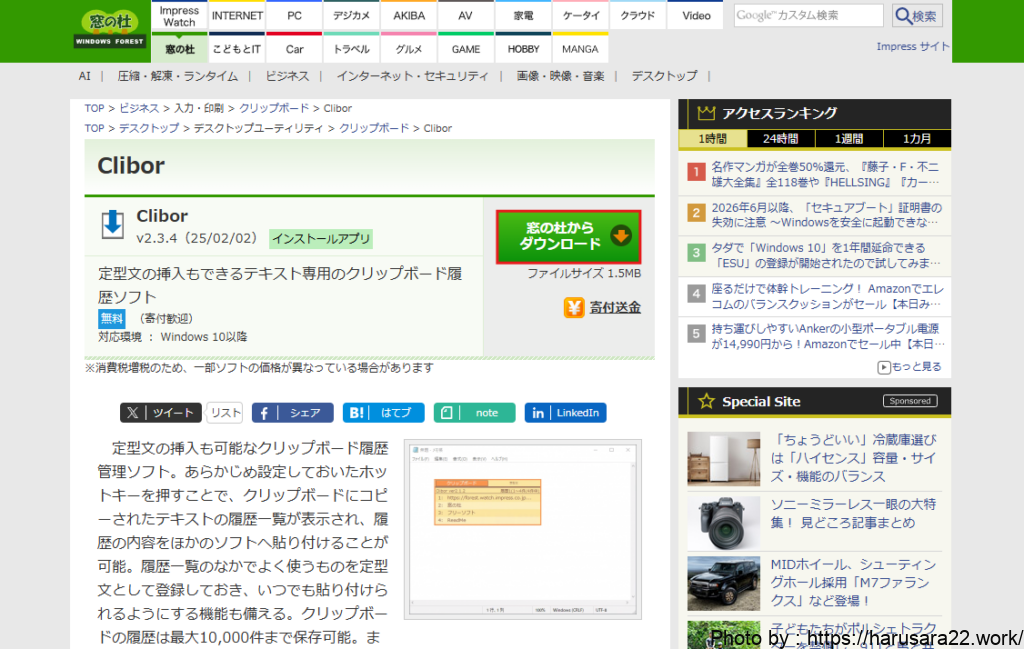This screenshot has height=649, width=1024.
Task: Open the refrigerator Special Site thumbnail
Action: point(723,459)
